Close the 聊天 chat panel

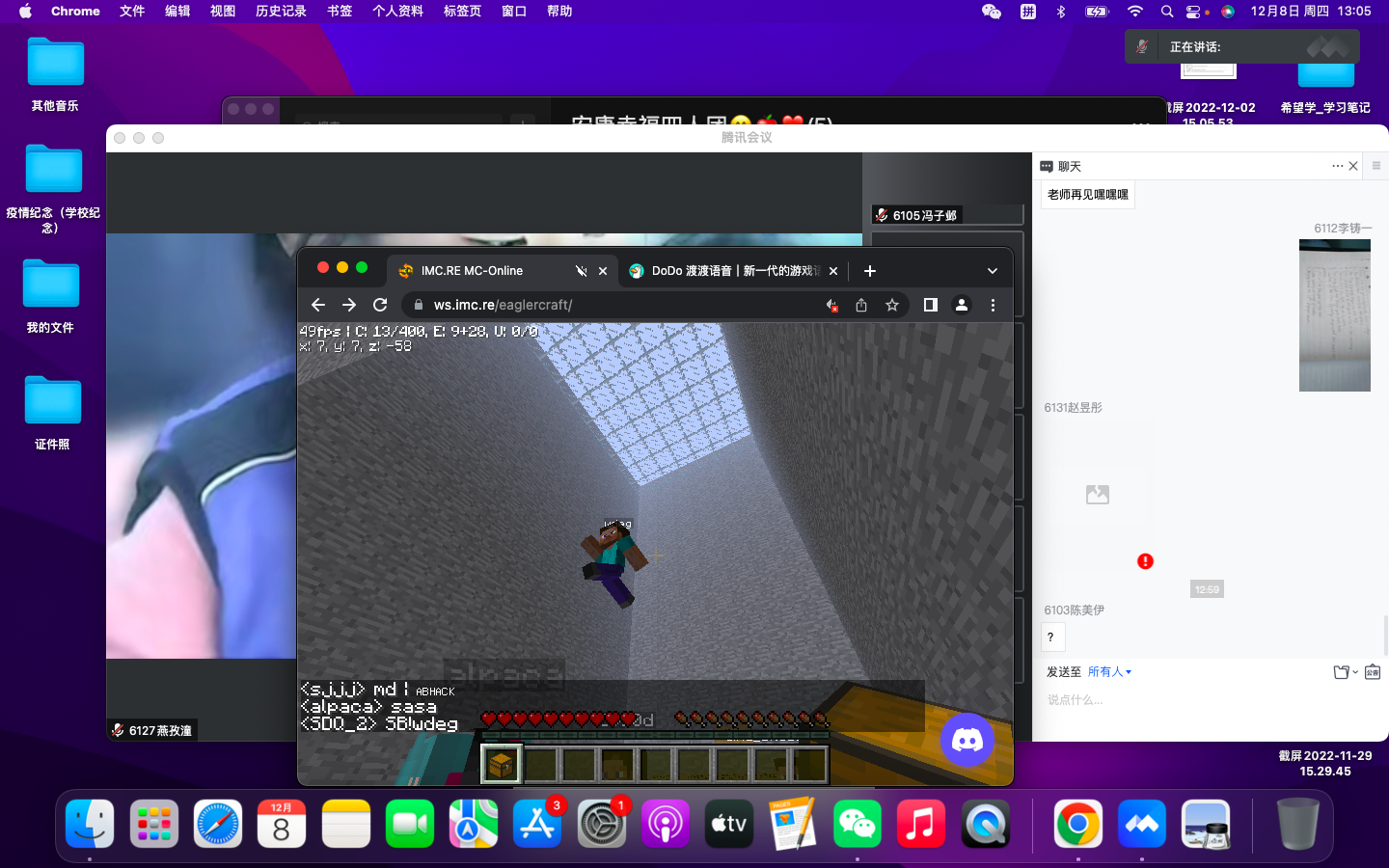(1353, 166)
